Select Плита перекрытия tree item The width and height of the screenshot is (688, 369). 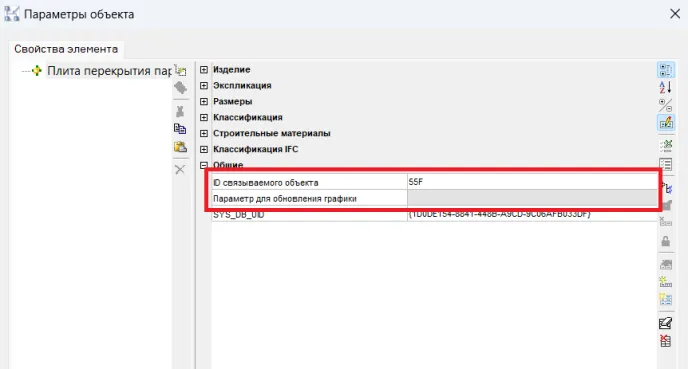pyautogui.click(x=110, y=71)
